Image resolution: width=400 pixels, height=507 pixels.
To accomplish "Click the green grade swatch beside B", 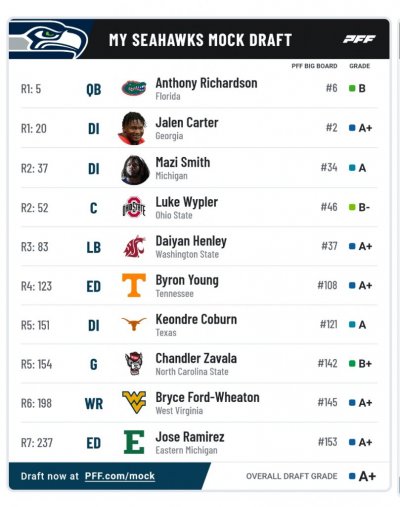I will 352,88.
